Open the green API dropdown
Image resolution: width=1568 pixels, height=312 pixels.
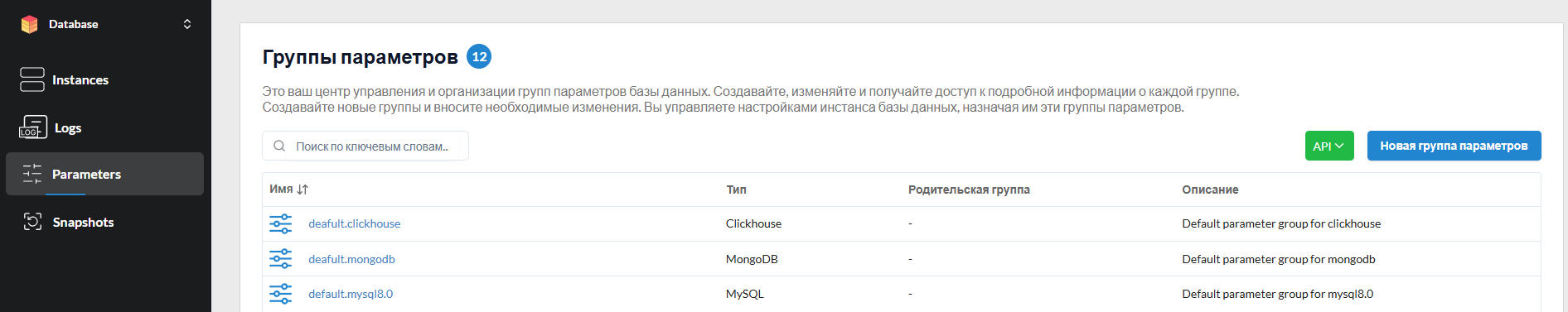(x=1329, y=146)
